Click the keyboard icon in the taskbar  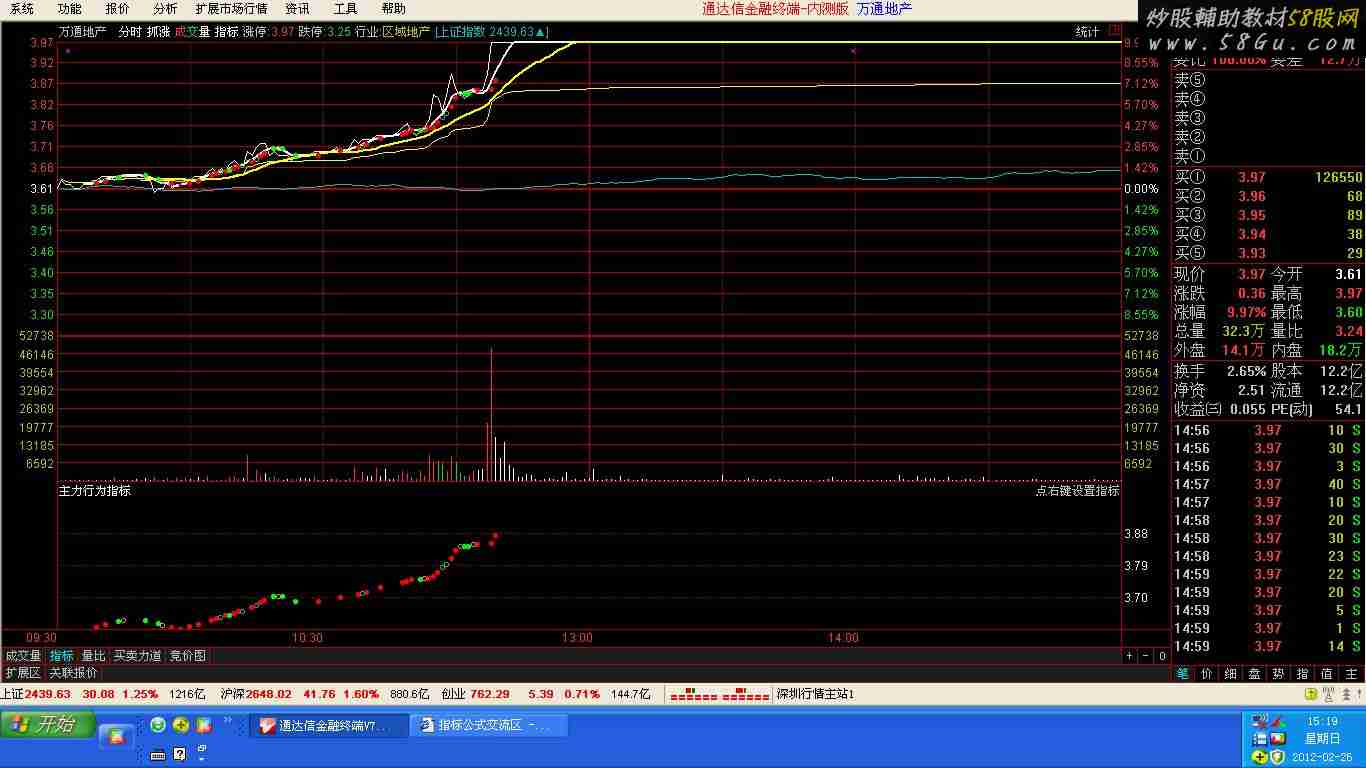pos(157,754)
